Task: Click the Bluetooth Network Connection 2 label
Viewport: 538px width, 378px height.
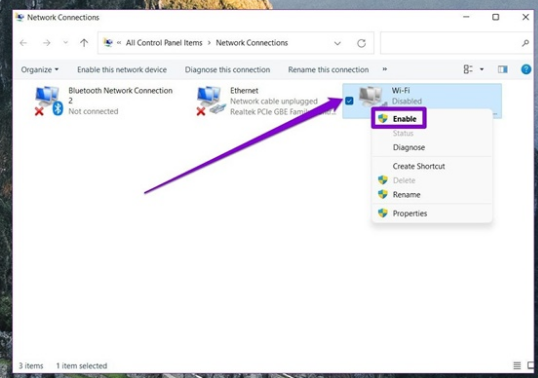Action: pyautogui.click(x=120, y=95)
